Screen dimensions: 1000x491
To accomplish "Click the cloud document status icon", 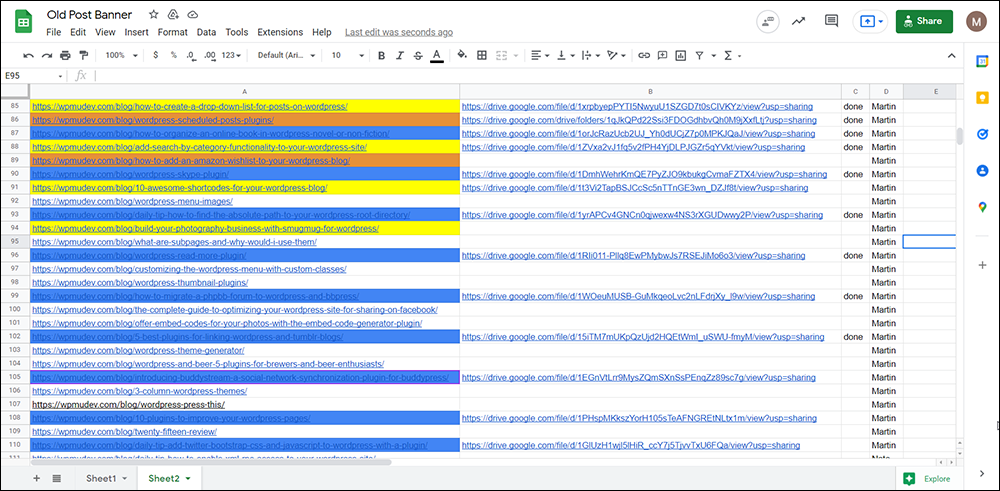I will 192,15.
